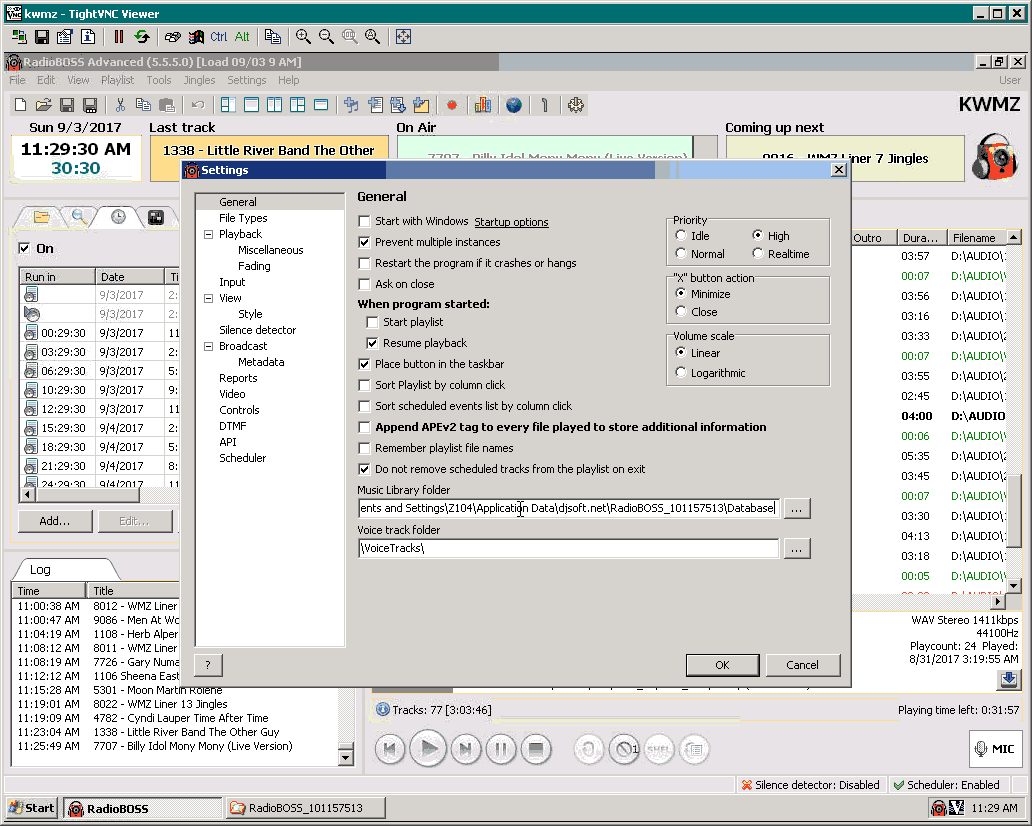Send Ctrl key via TightVNC toolbar

219,37
